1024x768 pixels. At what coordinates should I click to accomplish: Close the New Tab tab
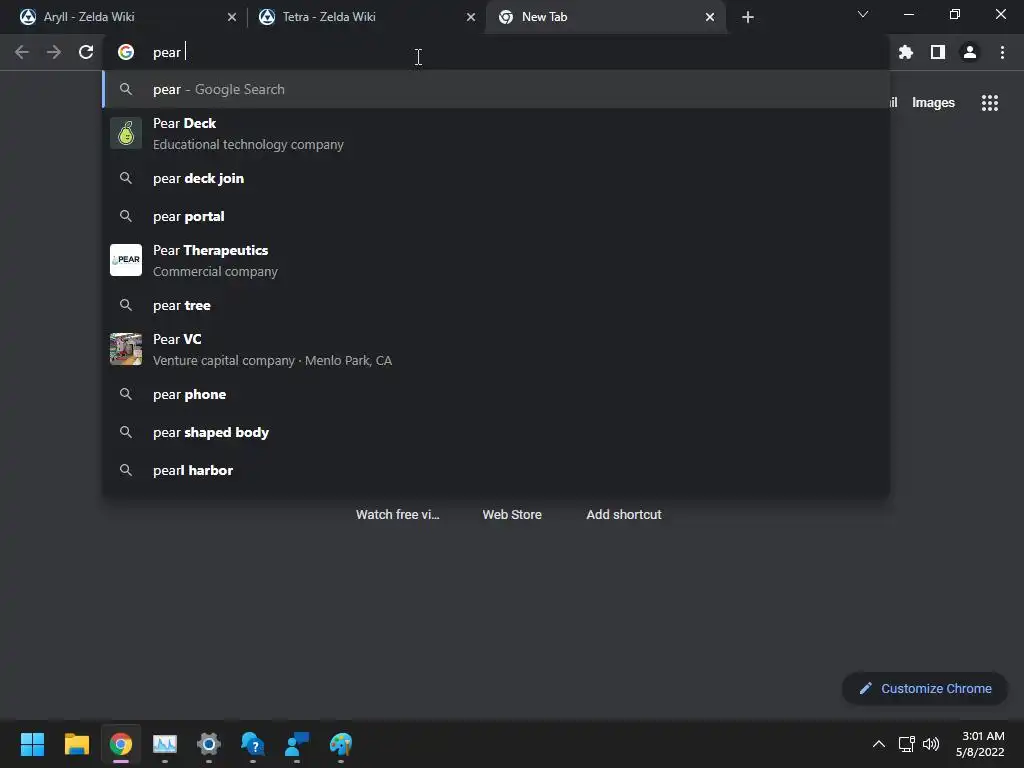coord(710,17)
